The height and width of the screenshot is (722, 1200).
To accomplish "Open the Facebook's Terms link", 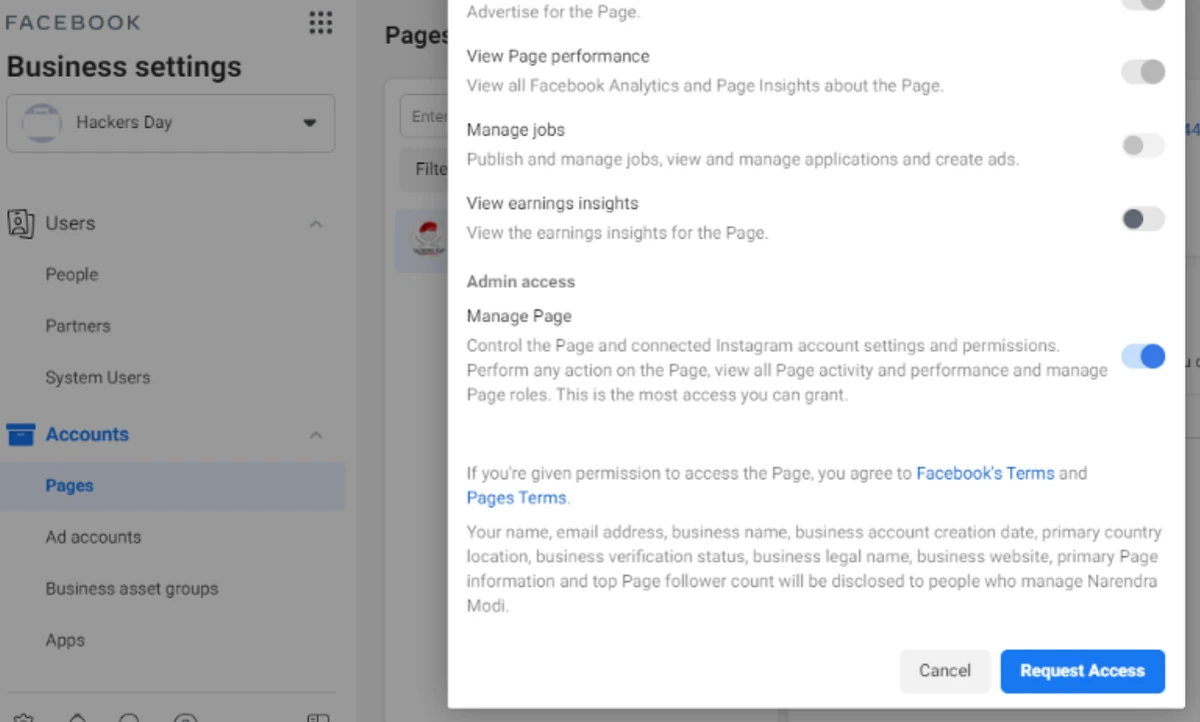I will 985,473.
